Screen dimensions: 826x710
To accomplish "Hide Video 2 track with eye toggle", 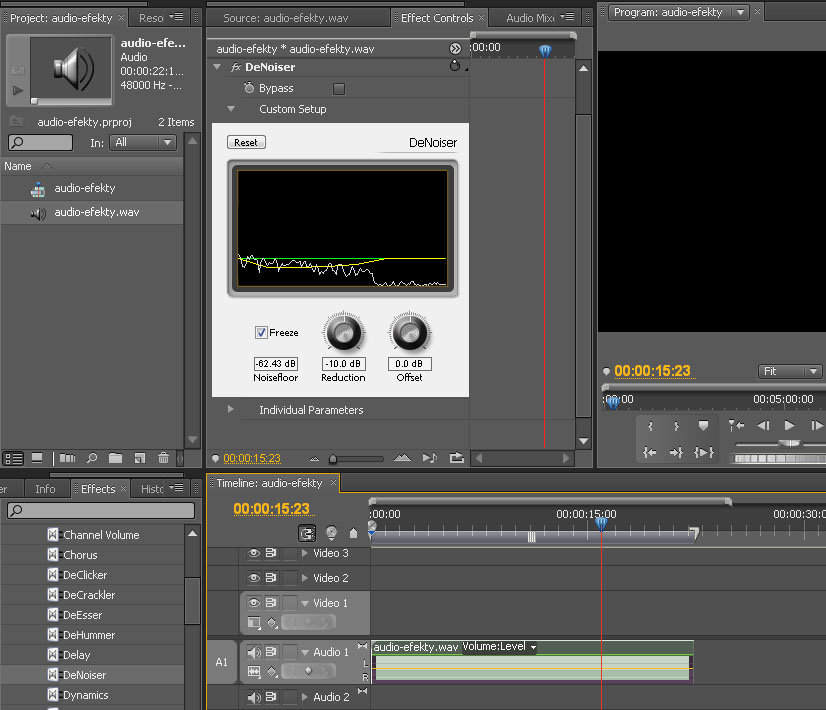I will click(x=254, y=578).
